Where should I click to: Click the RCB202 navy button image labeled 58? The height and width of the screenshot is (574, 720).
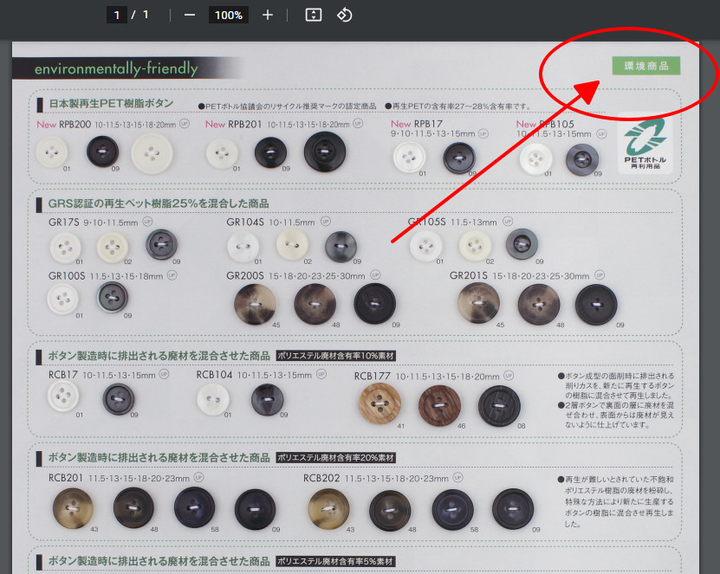(x=452, y=510)
